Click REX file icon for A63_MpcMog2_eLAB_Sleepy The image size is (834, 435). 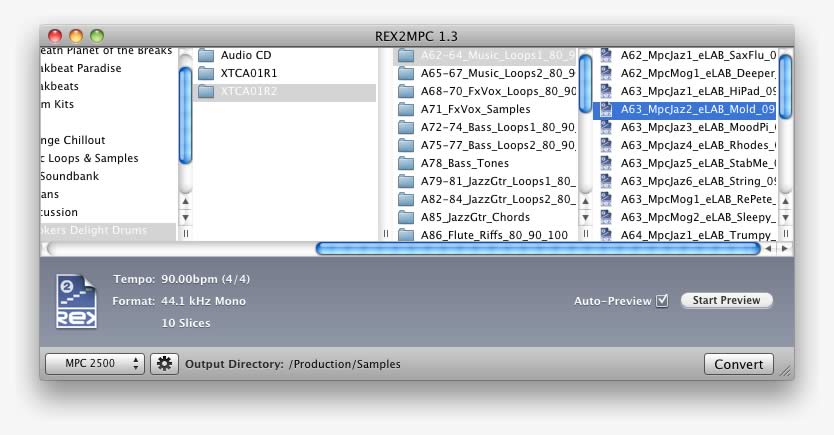[x=606, y=217]
